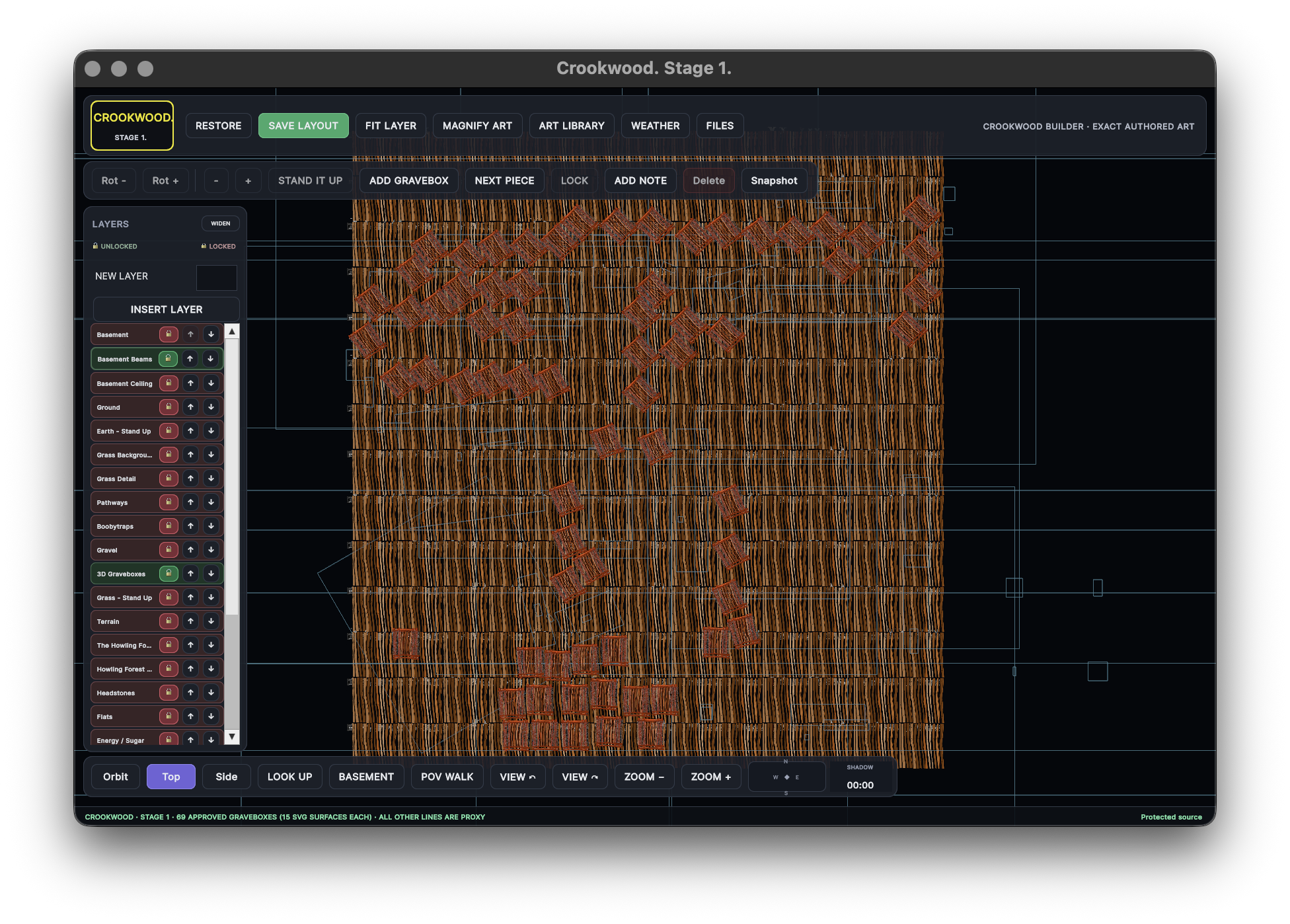
Task: Increase size with the plus button
Action: tap(248, 180)
